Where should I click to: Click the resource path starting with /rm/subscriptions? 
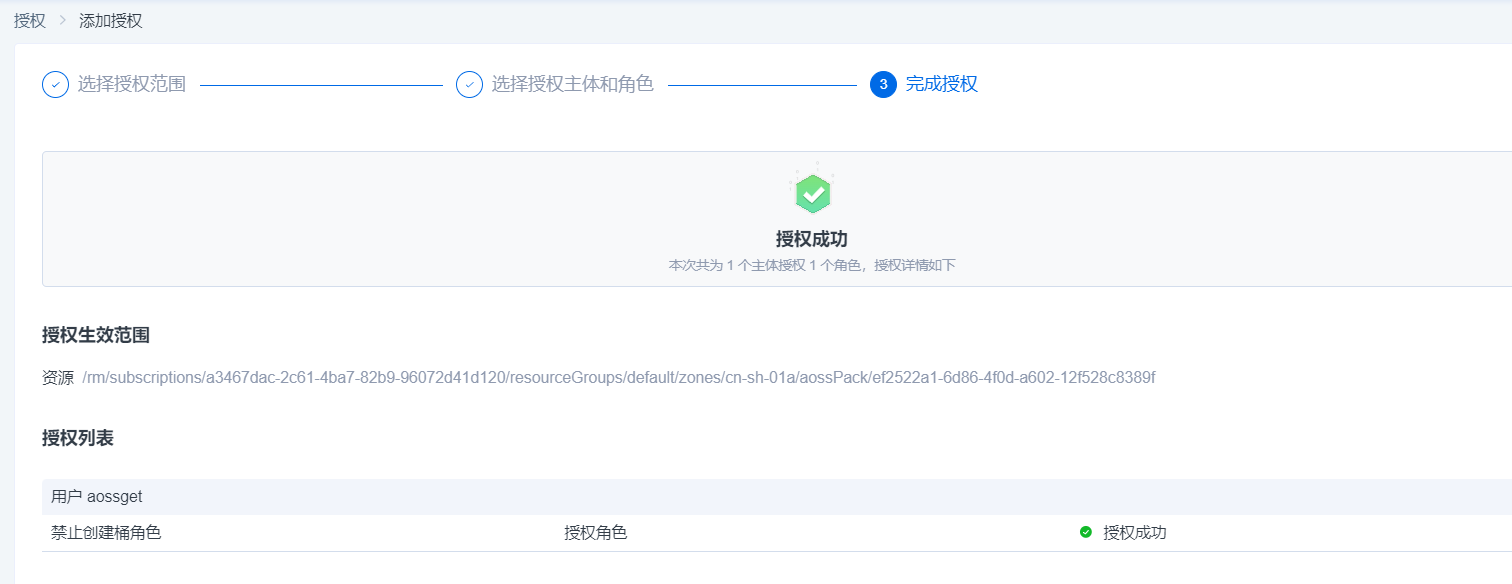coord(618,378)
